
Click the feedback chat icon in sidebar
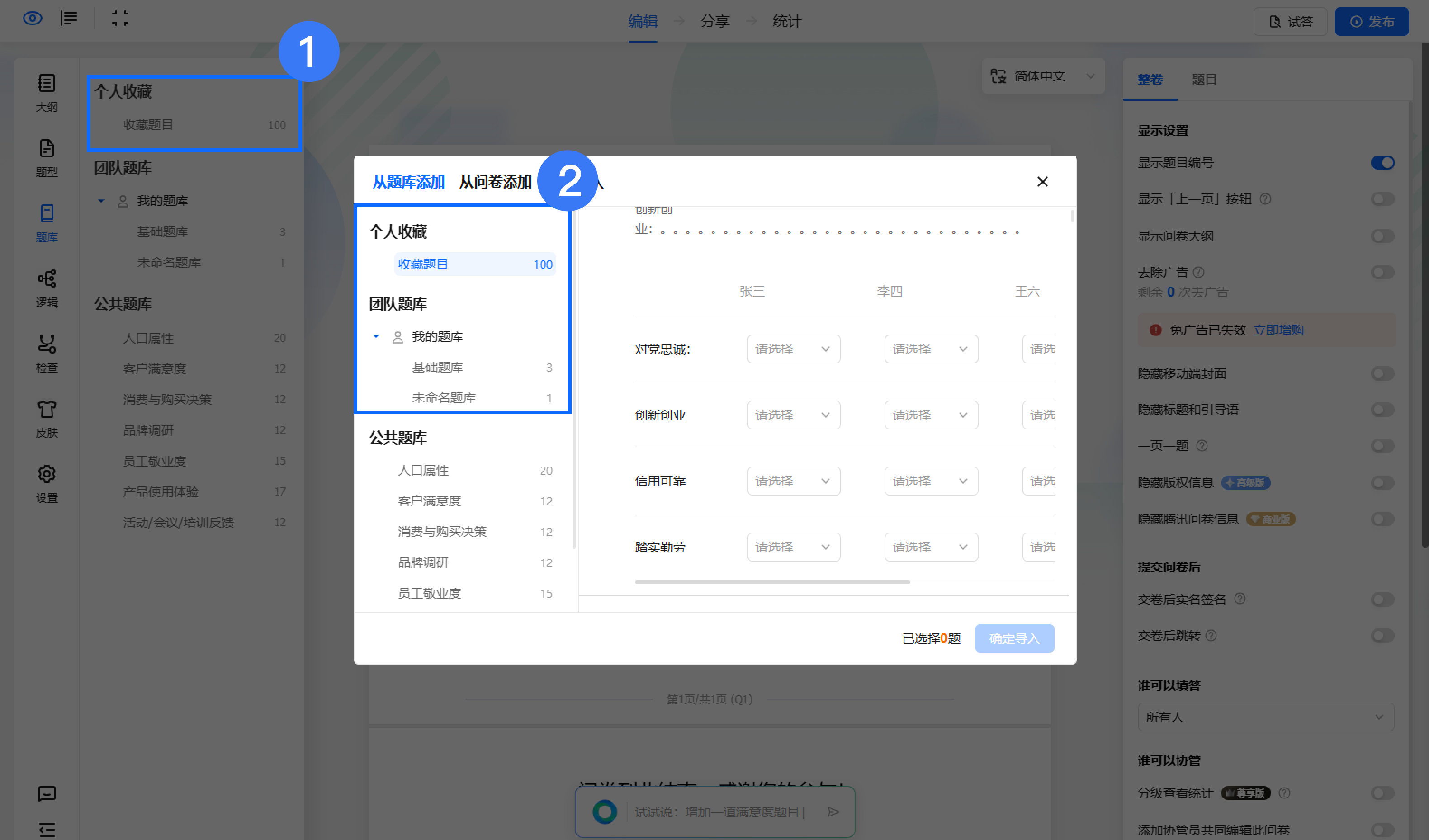(47, 793)
